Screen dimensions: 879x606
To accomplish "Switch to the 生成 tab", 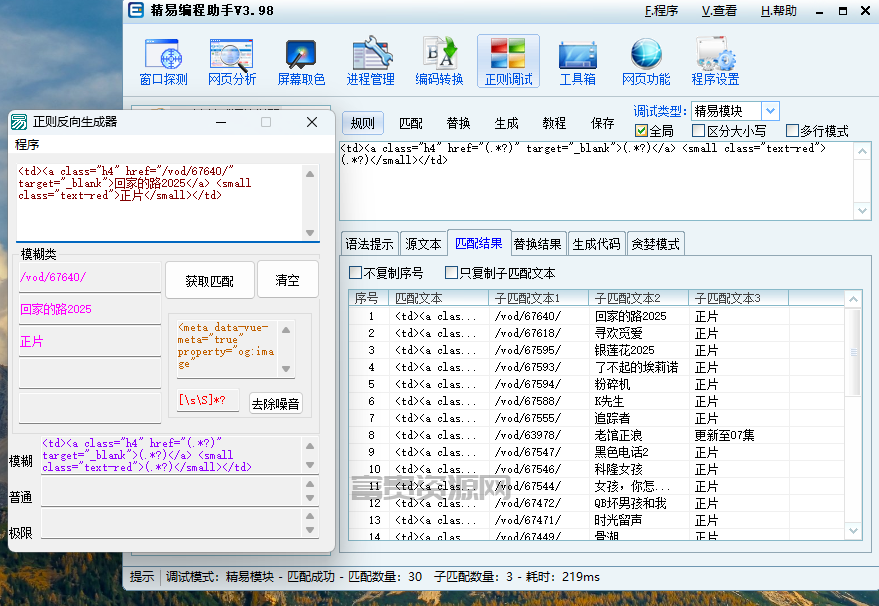I will coord(507,123).
